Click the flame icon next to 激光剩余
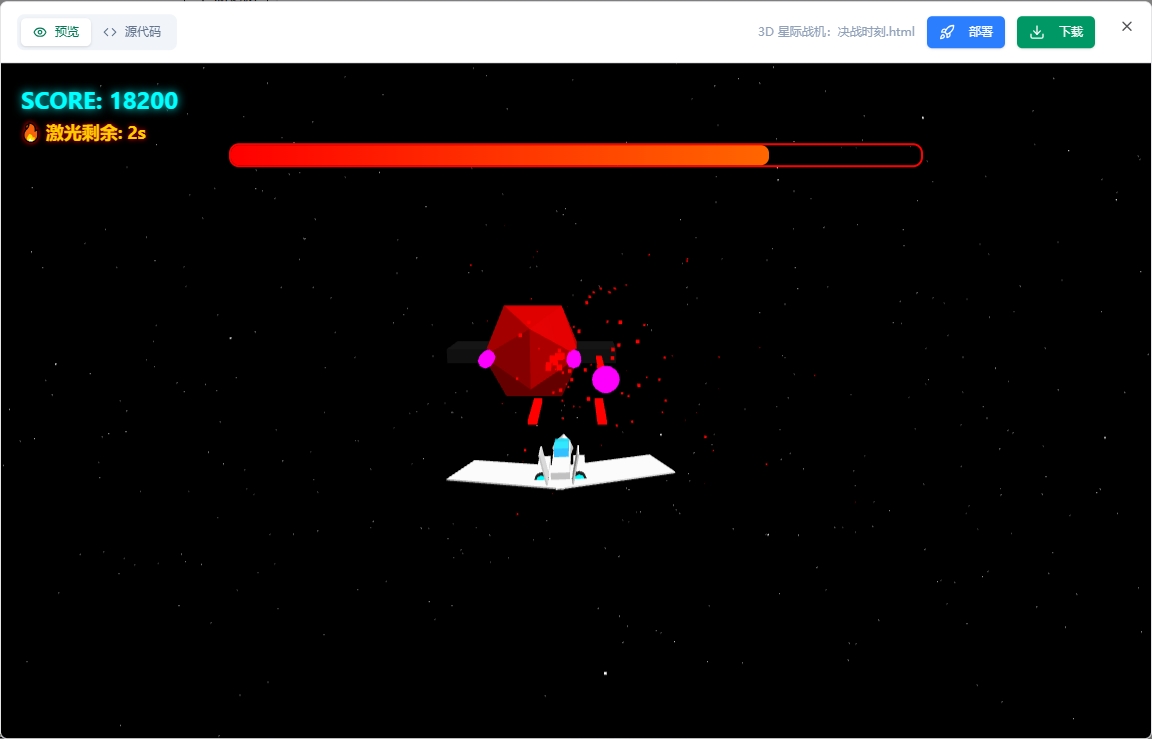 pos(31,133)
